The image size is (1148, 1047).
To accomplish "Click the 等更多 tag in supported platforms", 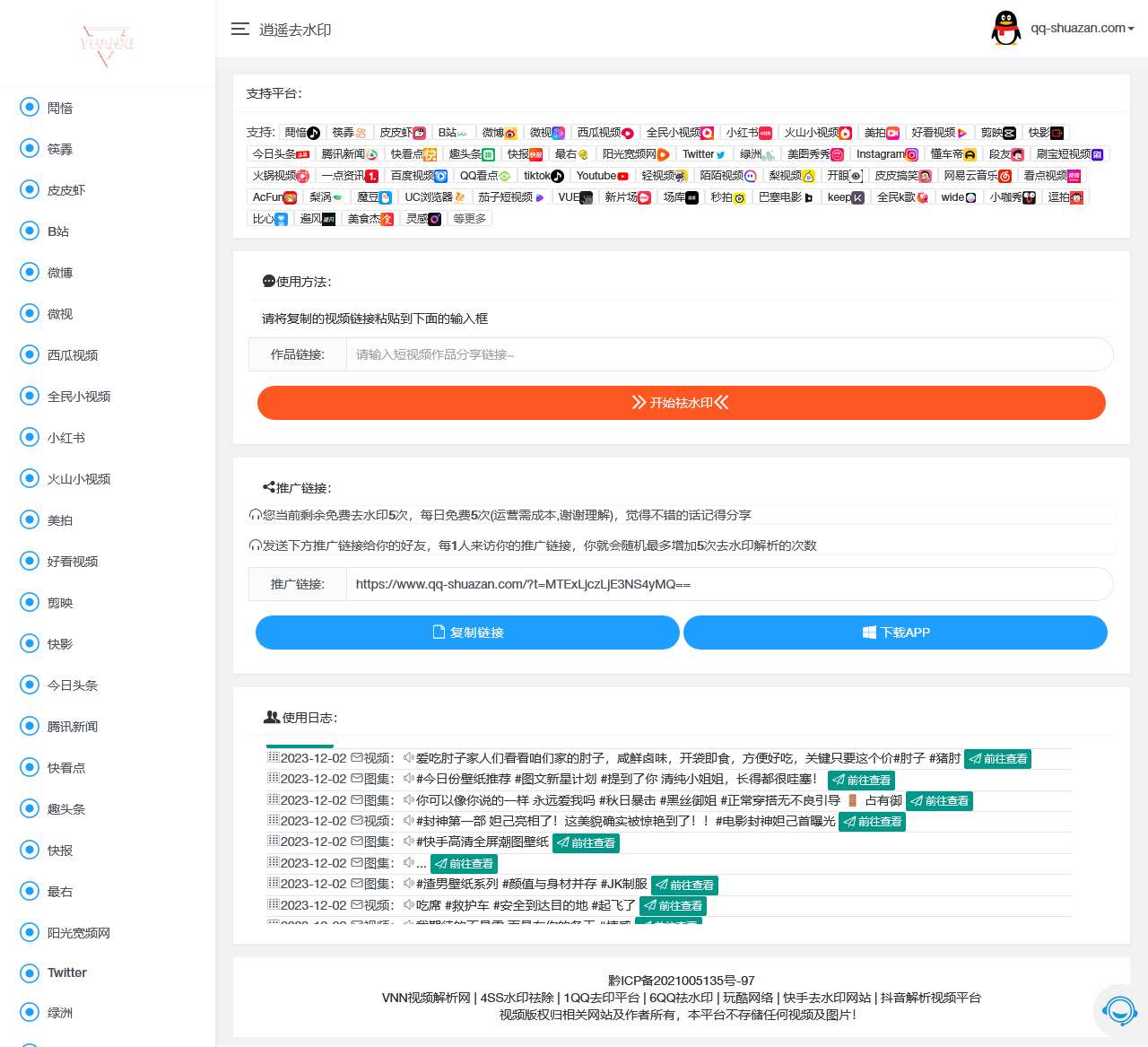I will click(470, 218).
